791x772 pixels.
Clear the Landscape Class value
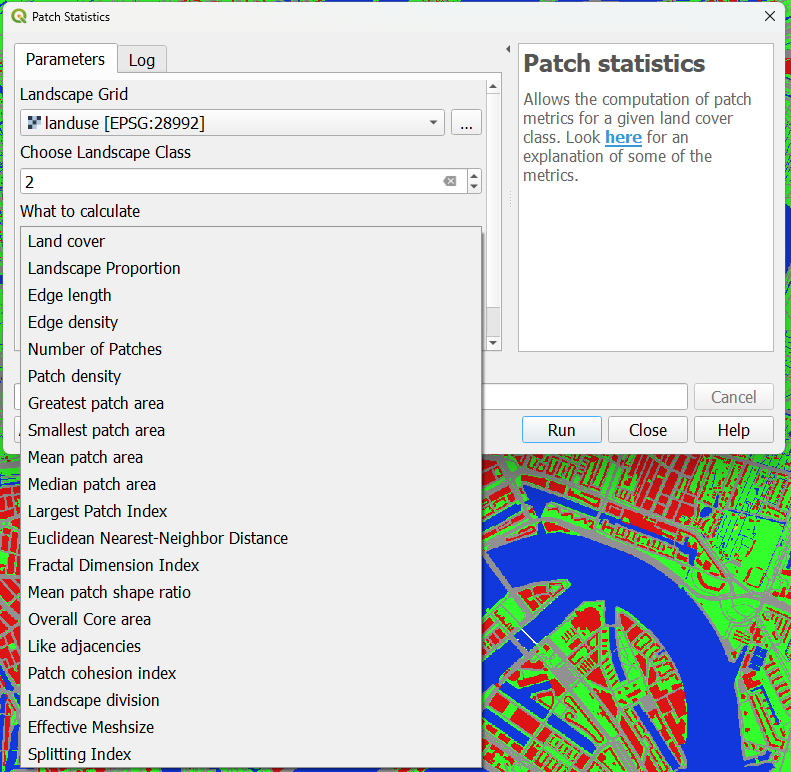coord(449,181)
